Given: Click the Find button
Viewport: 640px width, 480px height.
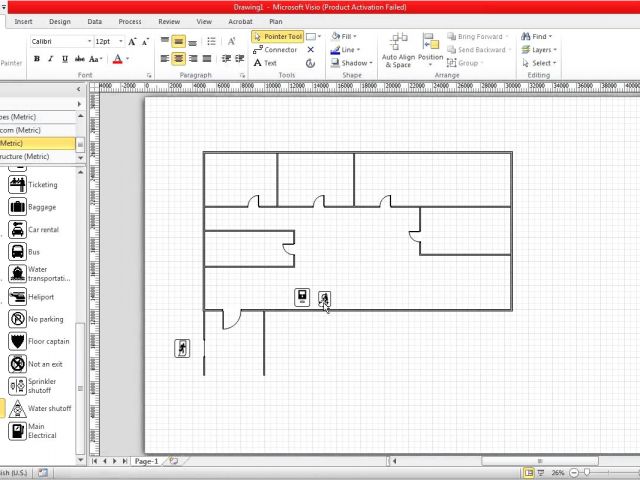Looking at the screenshot, I should tap(539, 37).
